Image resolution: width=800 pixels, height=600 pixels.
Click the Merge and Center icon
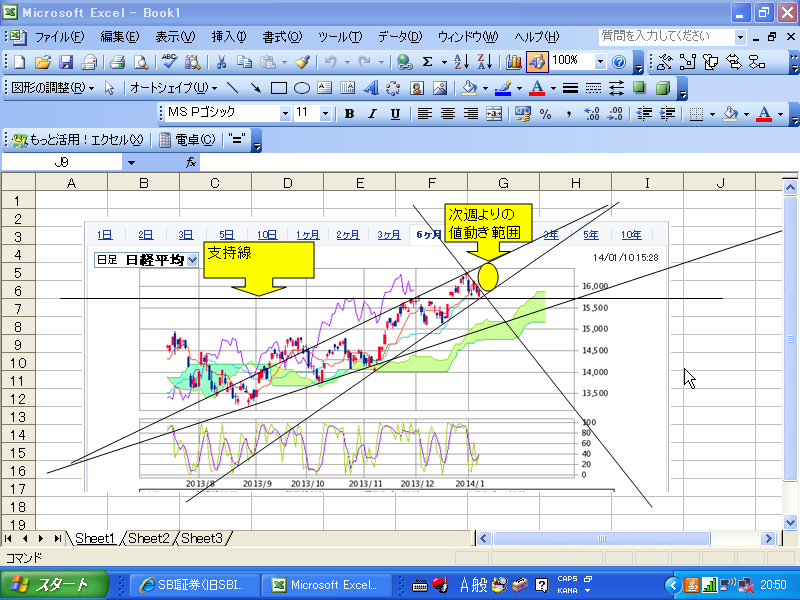tap(494, 114)
